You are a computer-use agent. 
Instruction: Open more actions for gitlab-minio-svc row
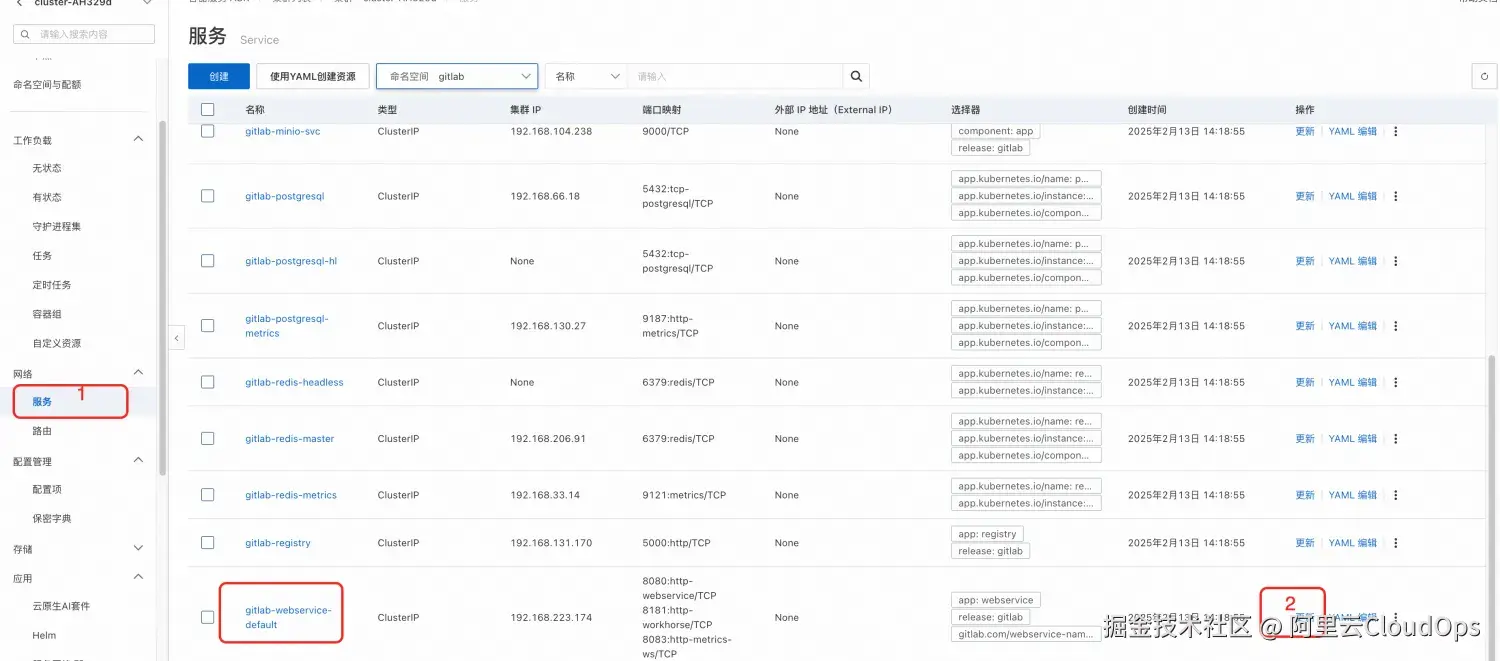click(1396, 131)
